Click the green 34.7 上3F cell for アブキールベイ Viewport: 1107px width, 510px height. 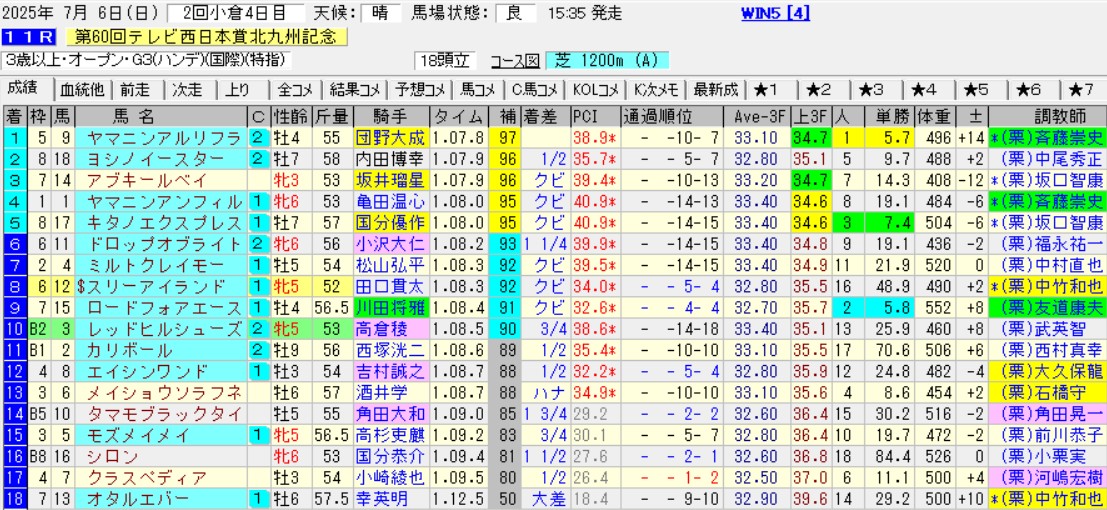[808, 180]
